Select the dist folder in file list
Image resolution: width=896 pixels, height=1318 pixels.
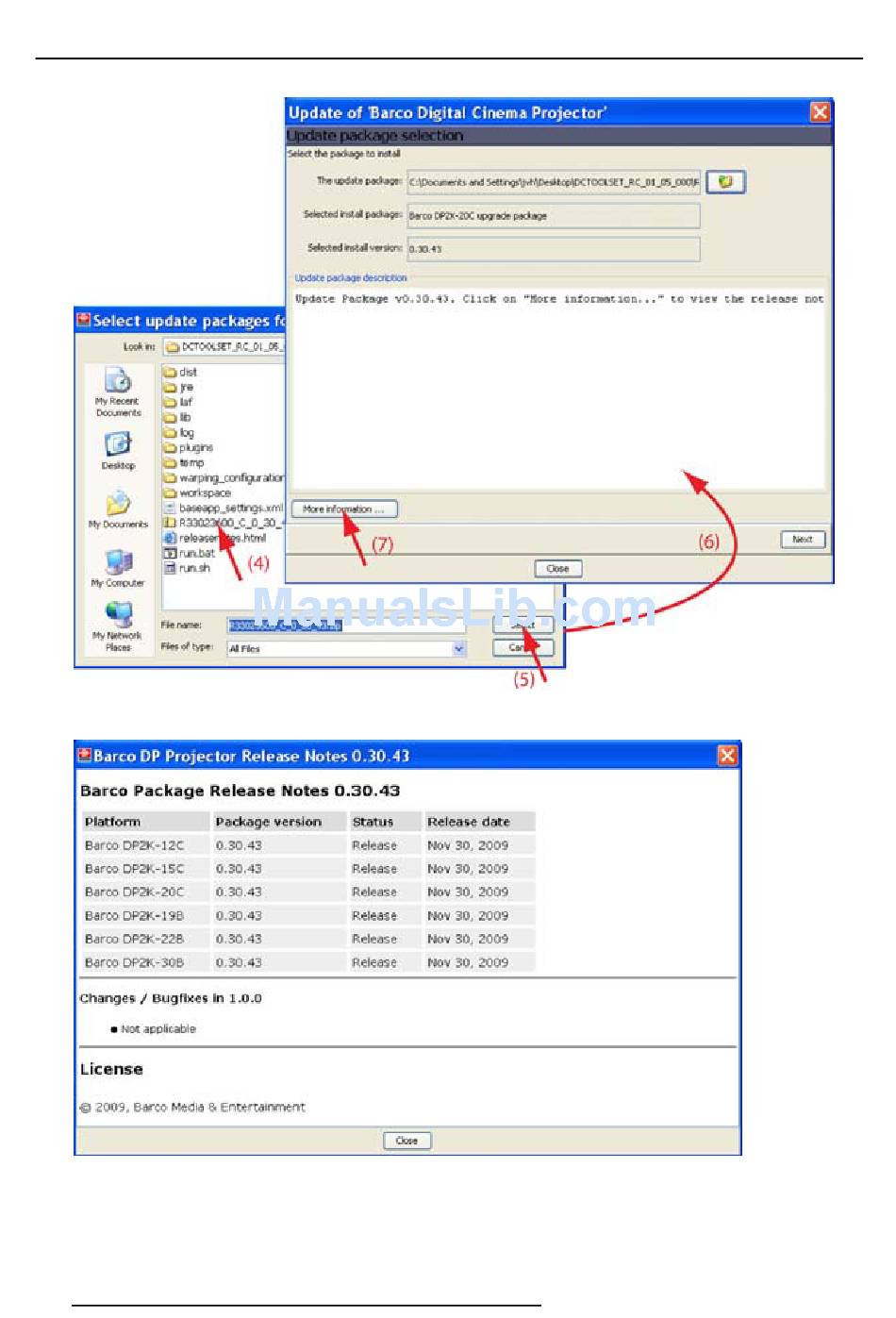[180, 372]
